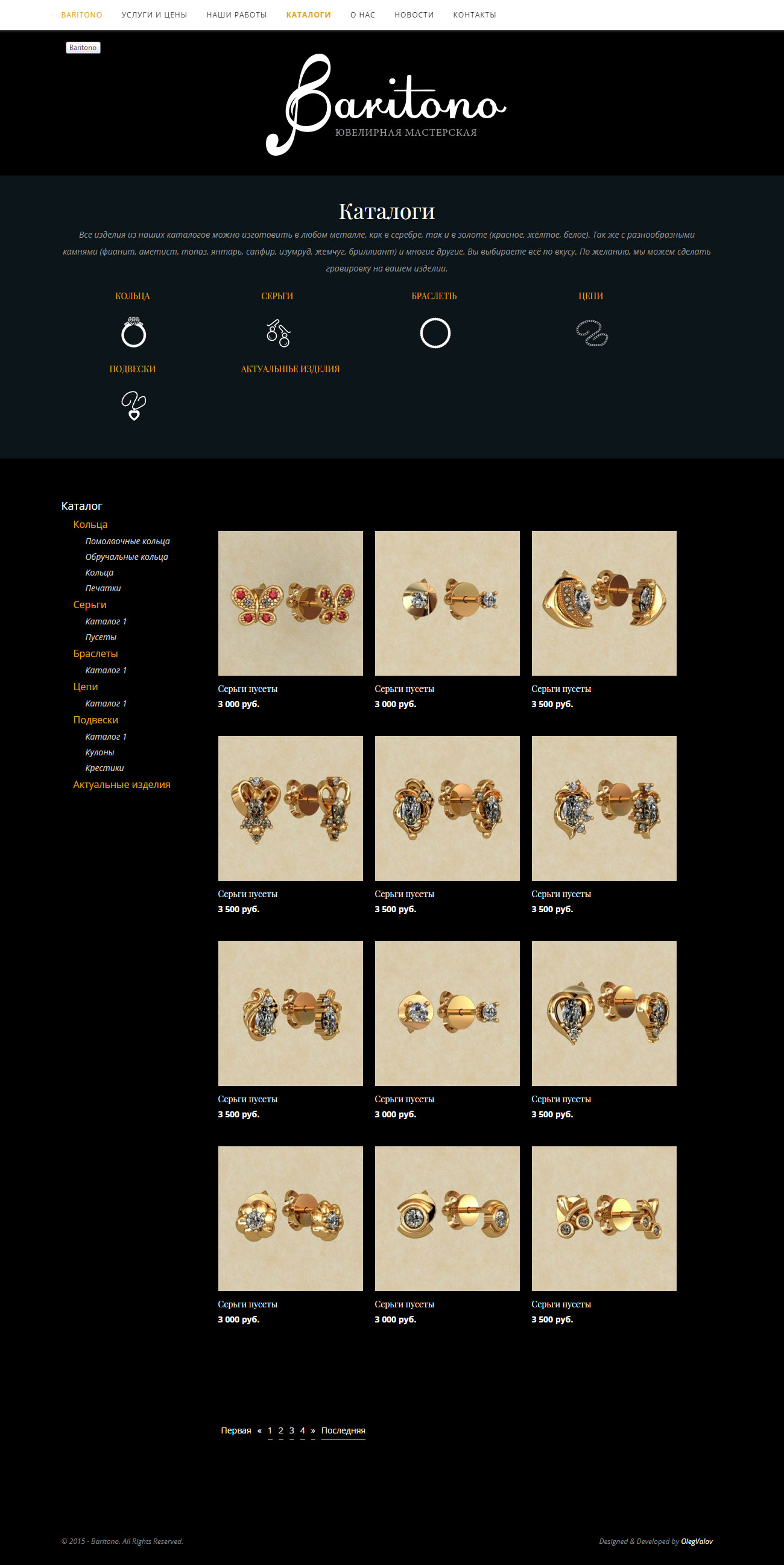Screen dimensions: 784x1565
Task: Open Обручальные кольца in the sidebar catalog
Action: pyautogui.click(x=126, y=557)
